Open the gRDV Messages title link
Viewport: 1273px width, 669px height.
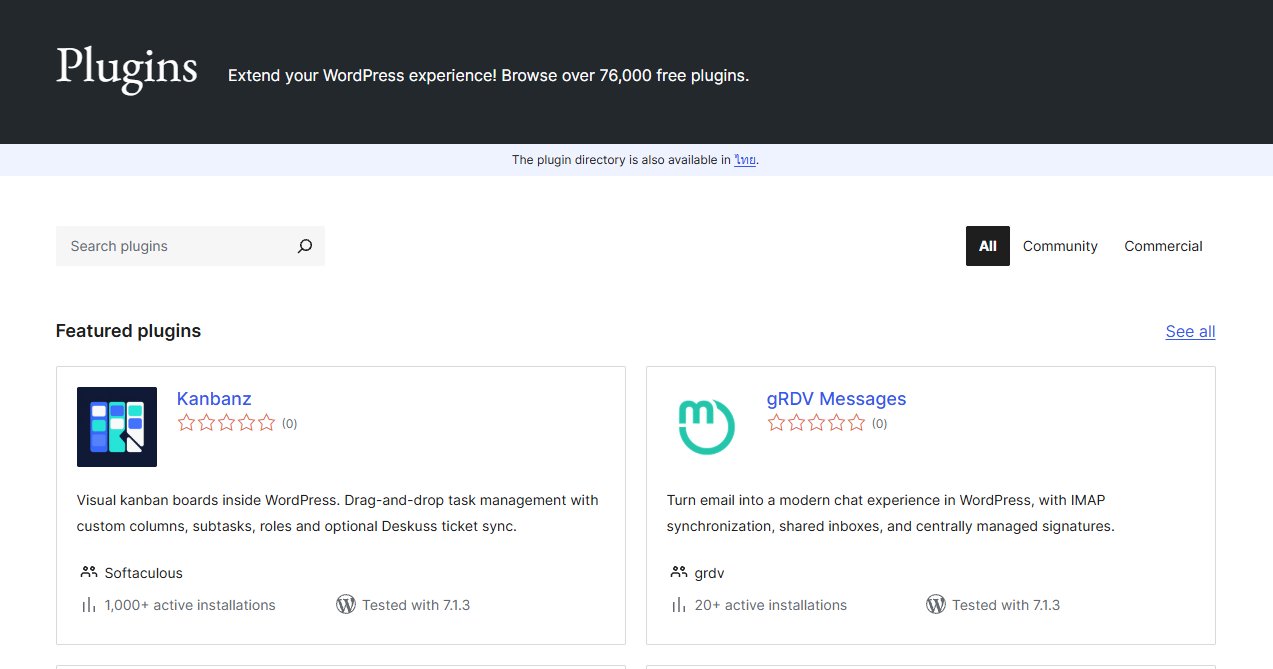tap(836, 399)
